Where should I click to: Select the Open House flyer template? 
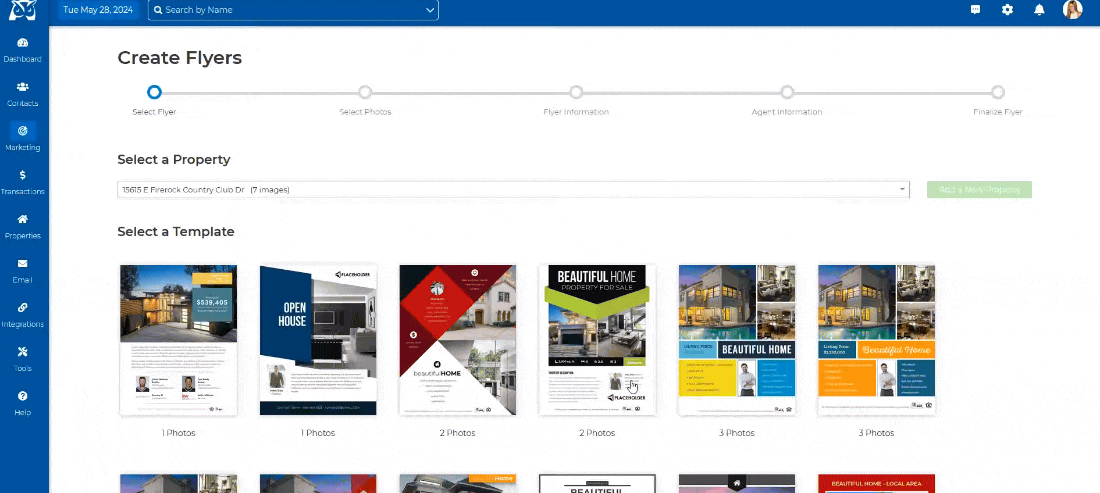point(318,339)
